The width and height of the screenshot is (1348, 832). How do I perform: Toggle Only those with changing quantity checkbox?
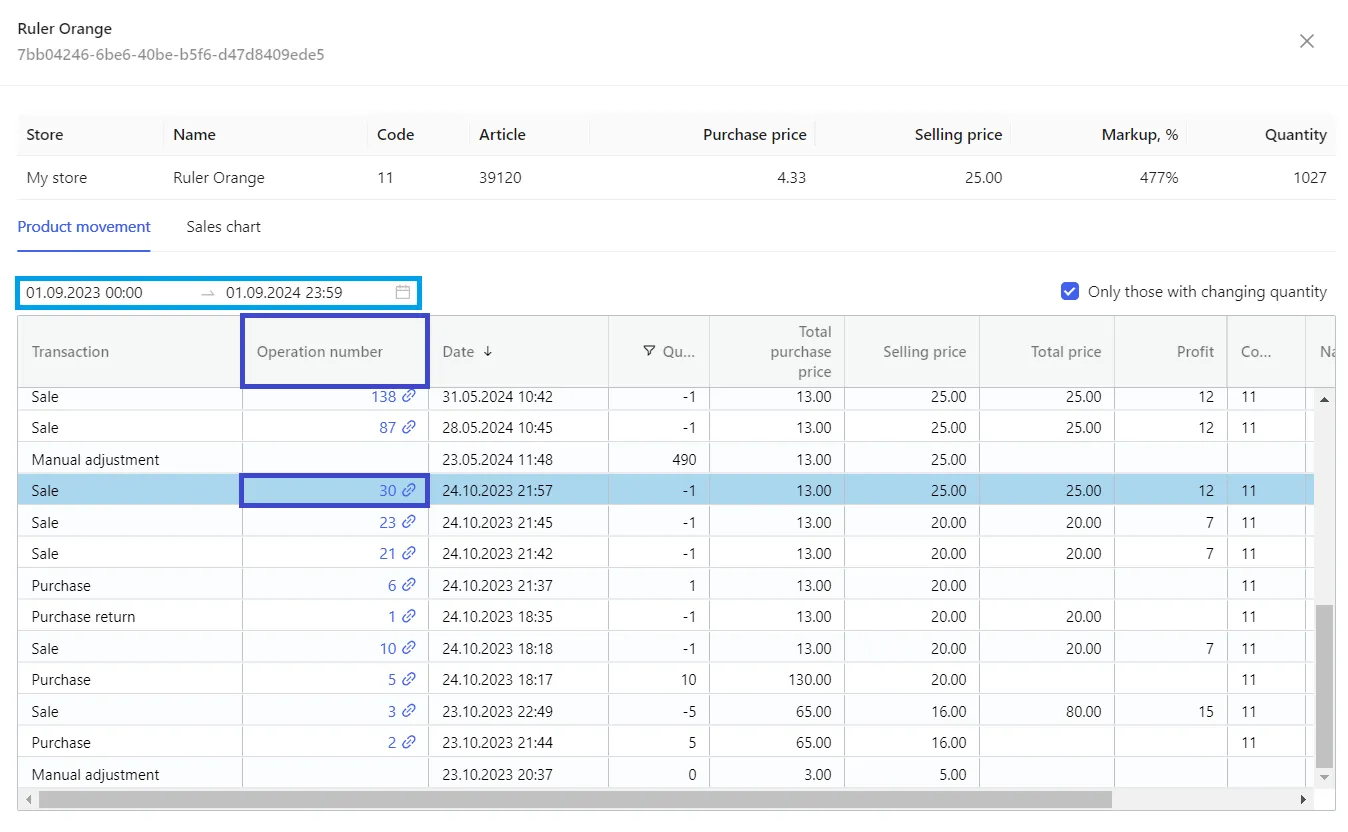pyautogui.click(x=1070, y=292)
